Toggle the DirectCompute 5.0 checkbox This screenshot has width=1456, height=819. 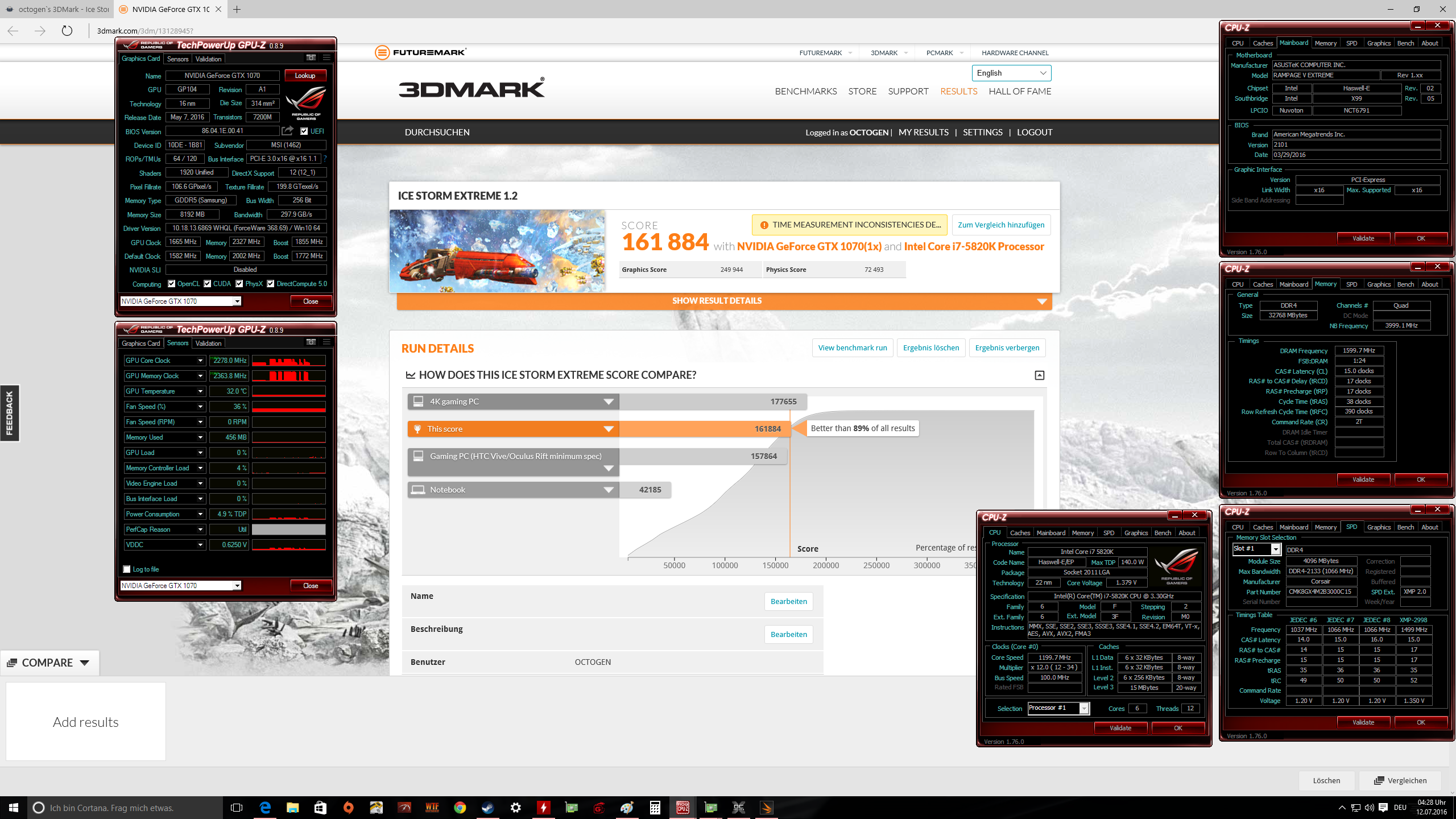(x=271, y=284)
